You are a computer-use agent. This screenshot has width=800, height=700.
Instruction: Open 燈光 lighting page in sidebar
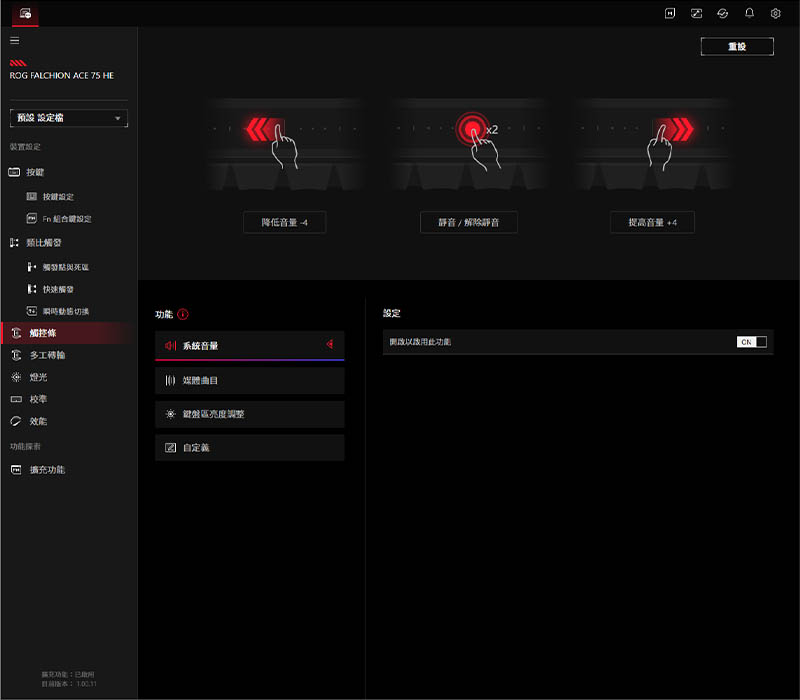click(x=37, y=377)
